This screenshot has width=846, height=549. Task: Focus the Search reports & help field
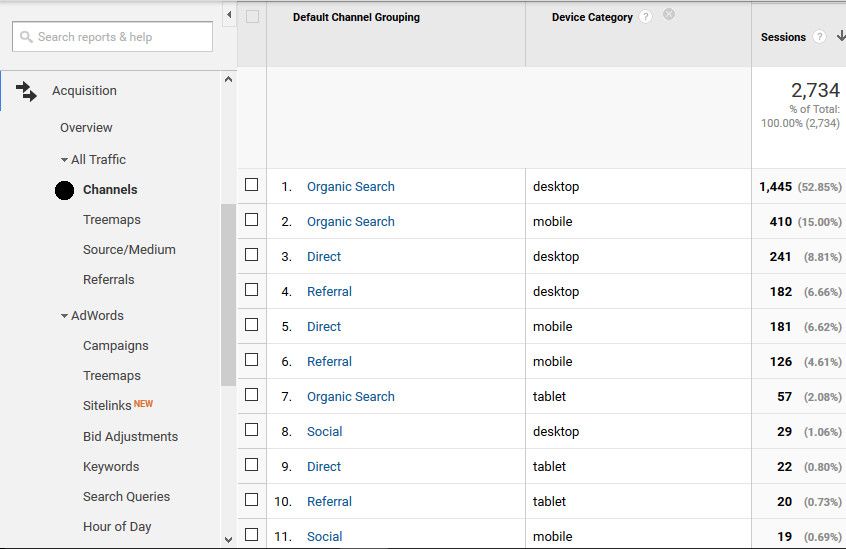[113, 37]
